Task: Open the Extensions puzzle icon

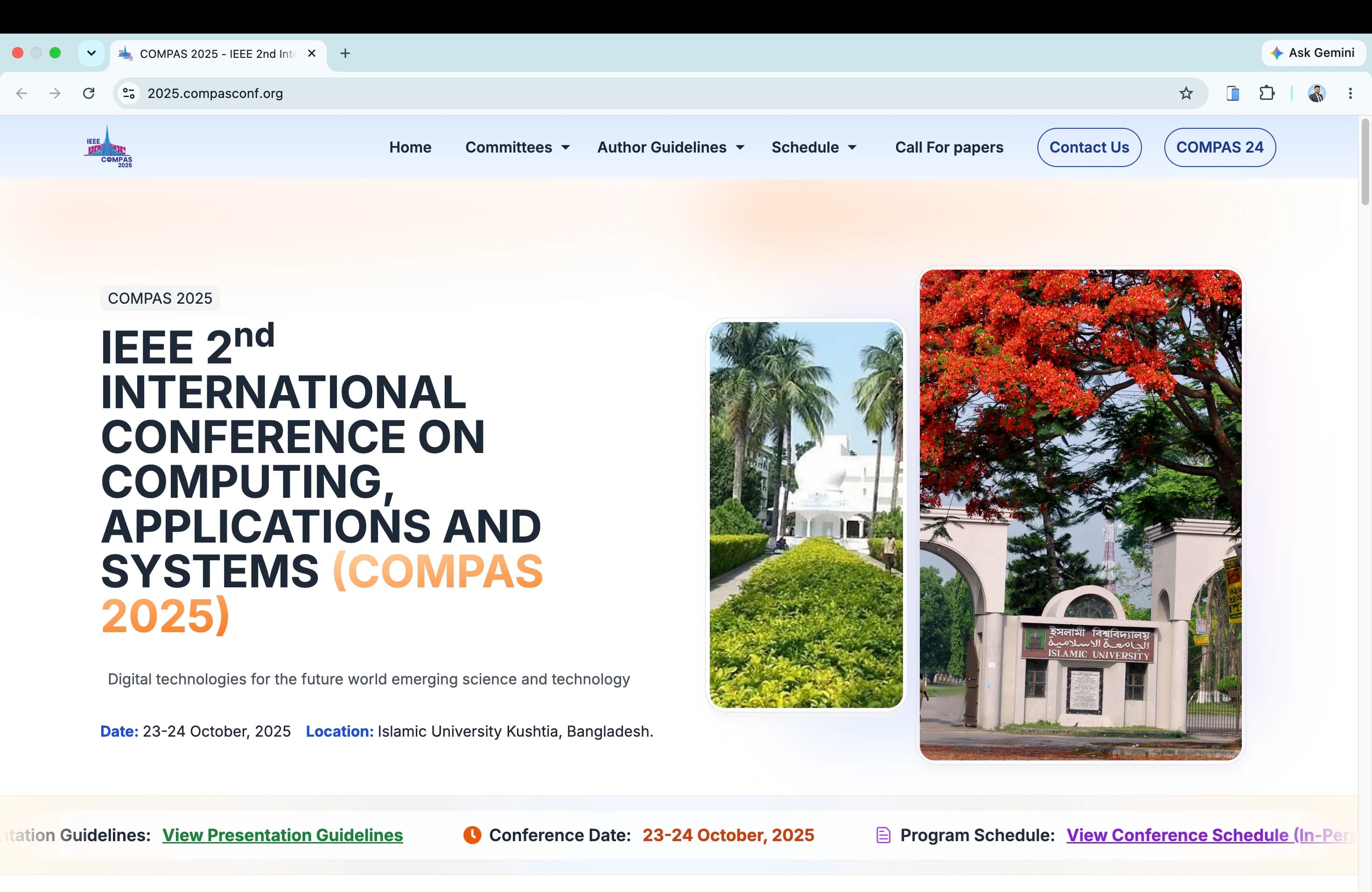Action: tap(1267, 93)
